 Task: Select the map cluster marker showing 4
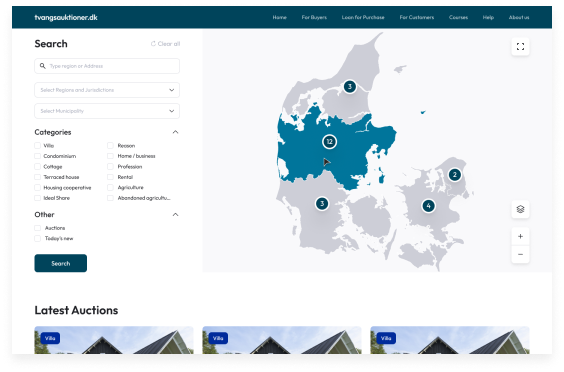tap(428, 206)
